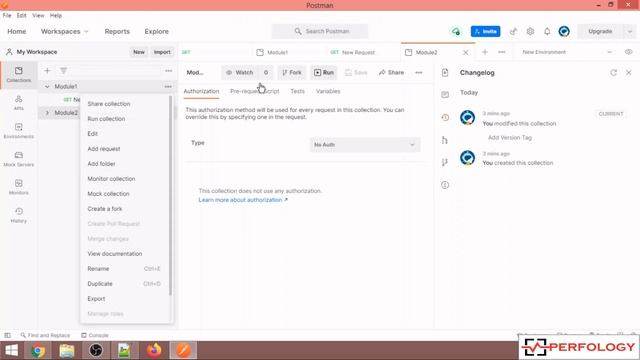Open the APIs sidebar panel
The height and width of the screenshot is (360, 640).
19,103
